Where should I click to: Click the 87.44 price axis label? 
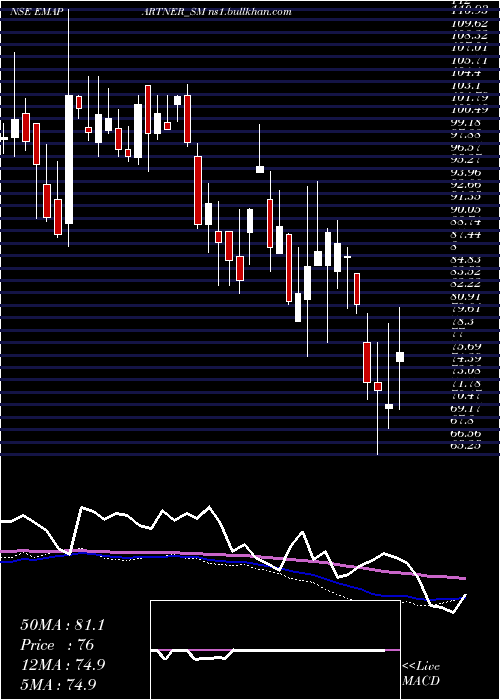tap(467, 235)
